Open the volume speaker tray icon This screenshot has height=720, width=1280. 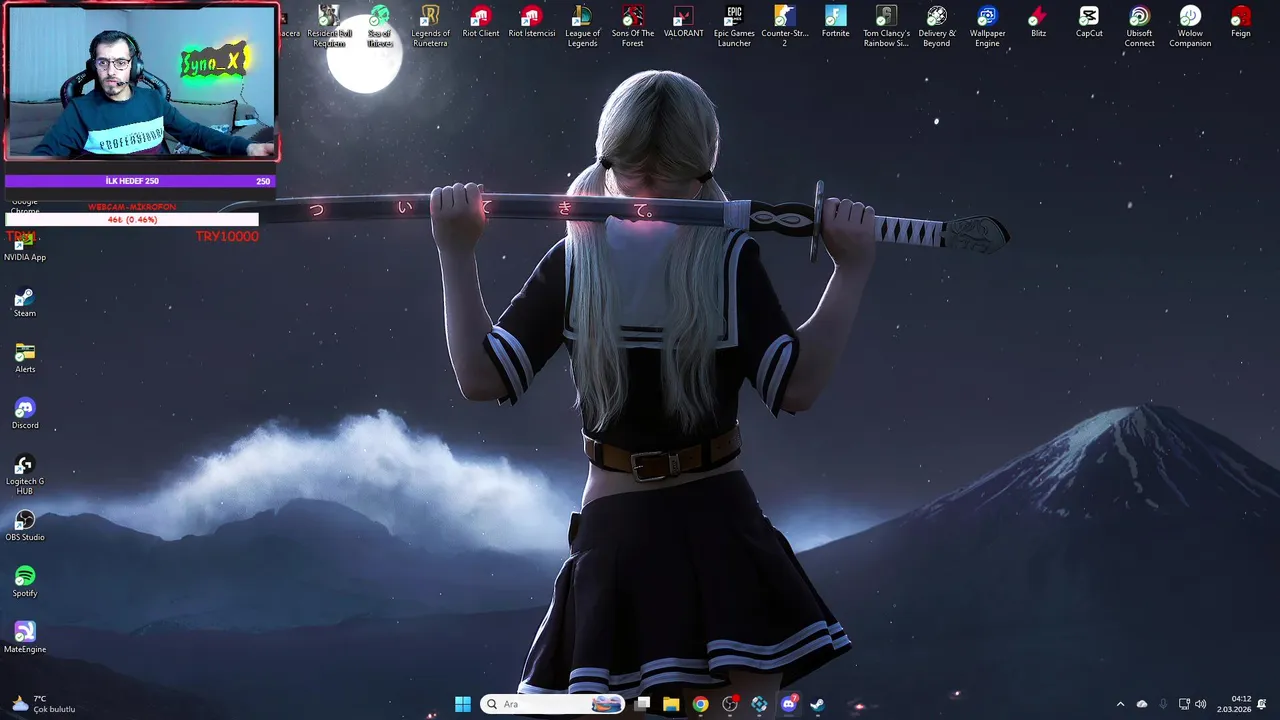(1200, 704)
